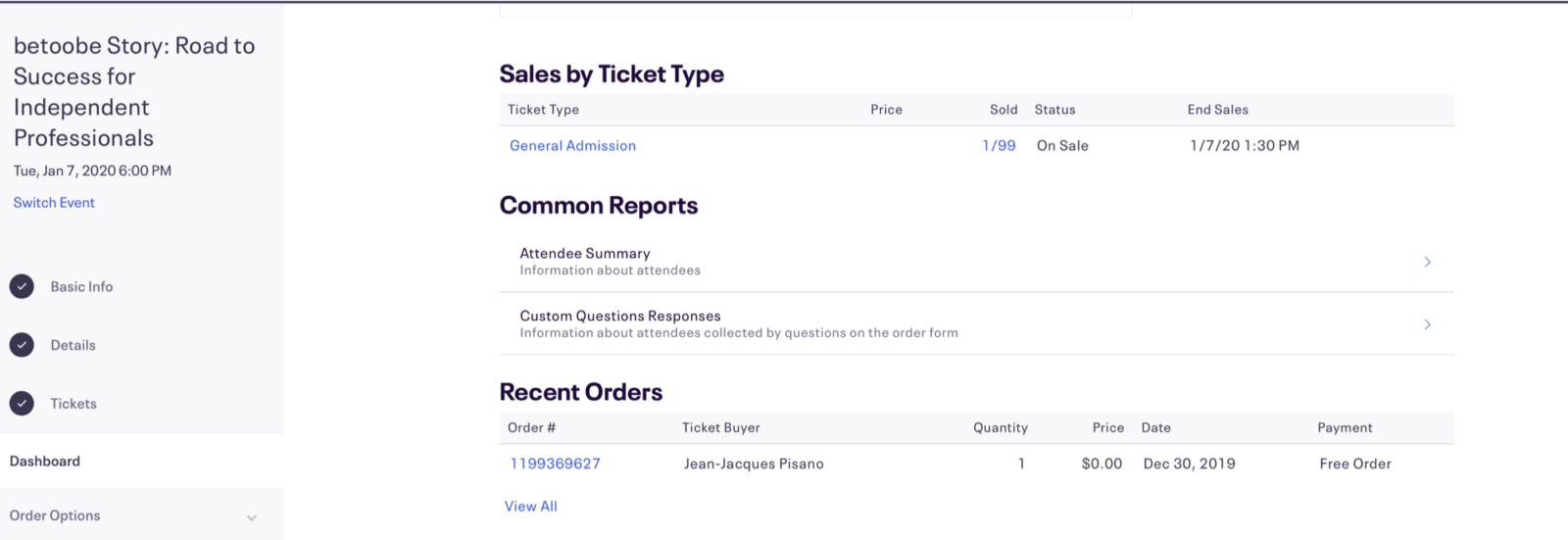Click the Order Options label
This screenshot has height=540, width=1568.
[55, 515]
